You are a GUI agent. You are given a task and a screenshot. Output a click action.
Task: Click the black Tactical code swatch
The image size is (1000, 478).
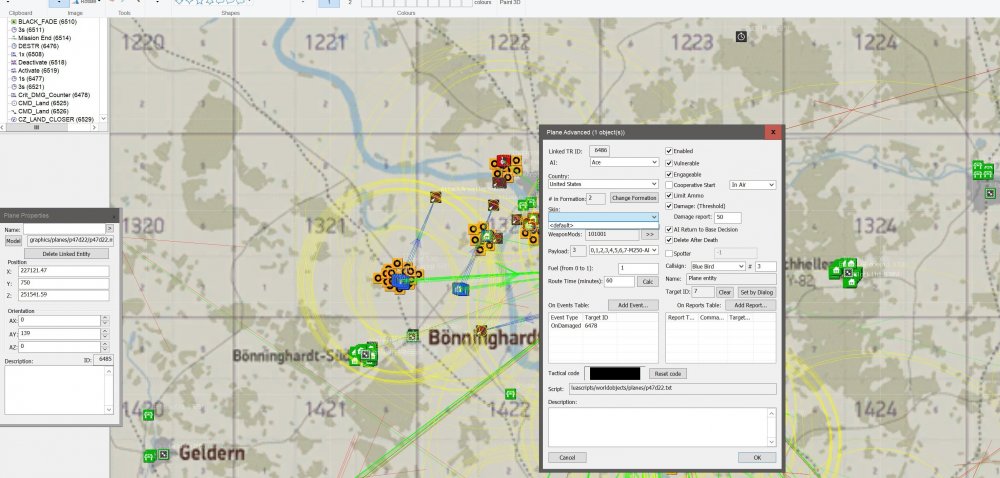613,373
